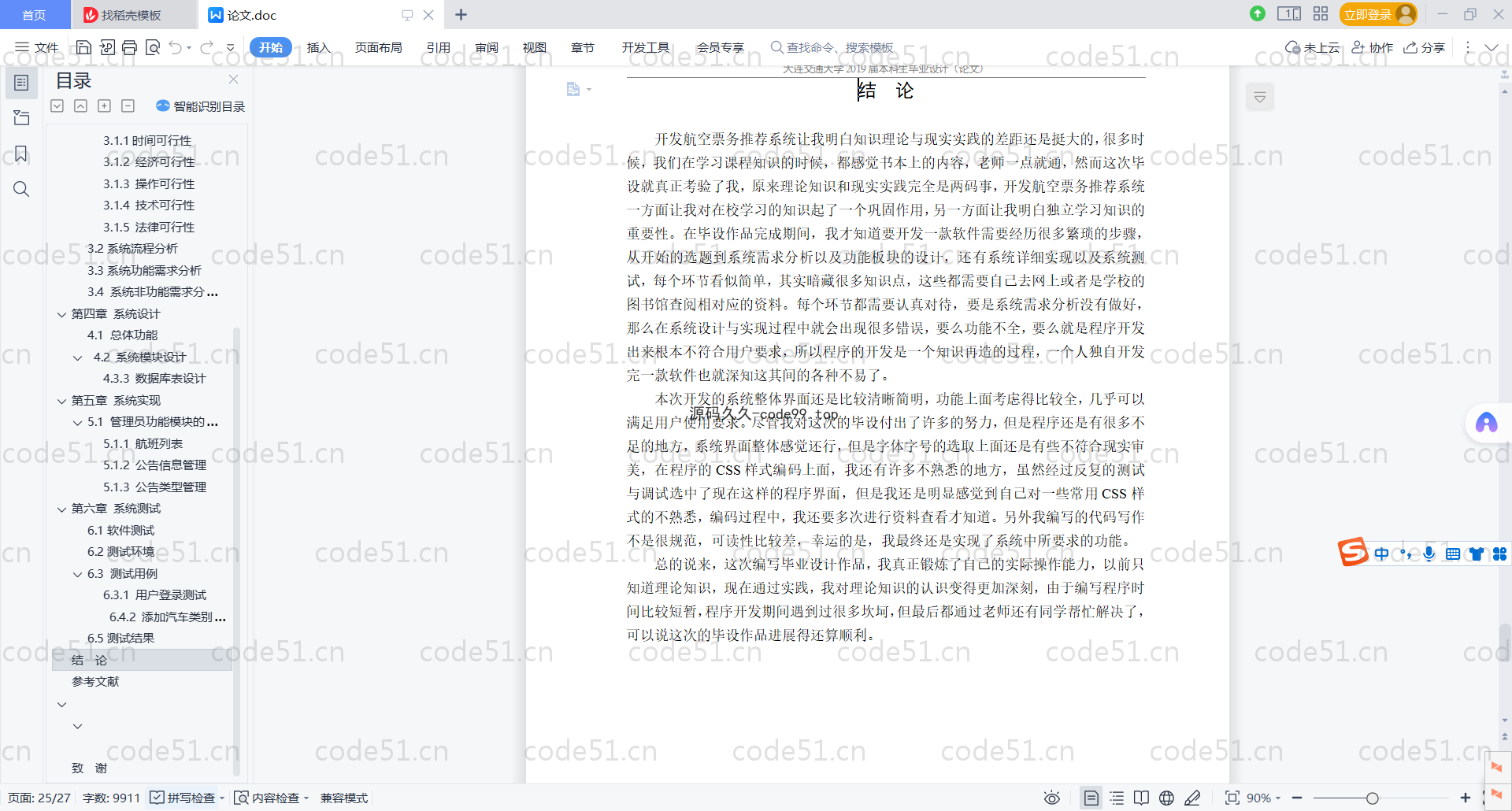1512x811 pixels.
Task: Open the 会员专享 tab
Action: click(720, 47)
